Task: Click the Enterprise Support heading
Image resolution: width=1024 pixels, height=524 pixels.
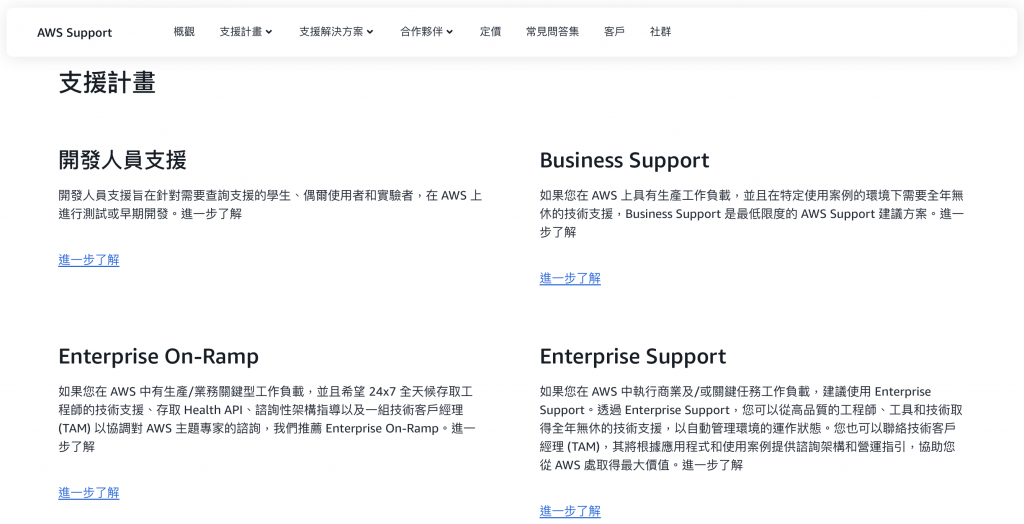Action: coord(633,356)
